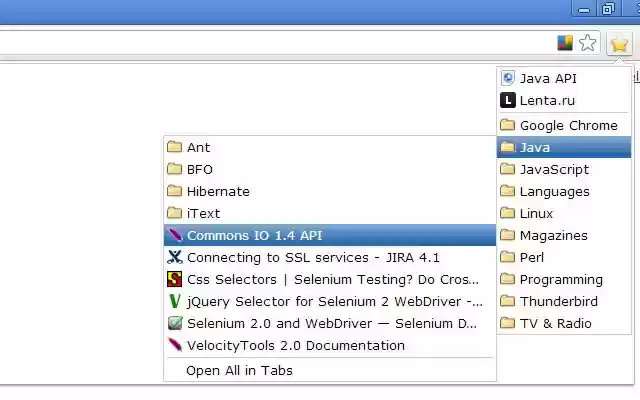Open the BFO subfolder
The width and height of the screenshot is (640, 400).
(330, 169)
